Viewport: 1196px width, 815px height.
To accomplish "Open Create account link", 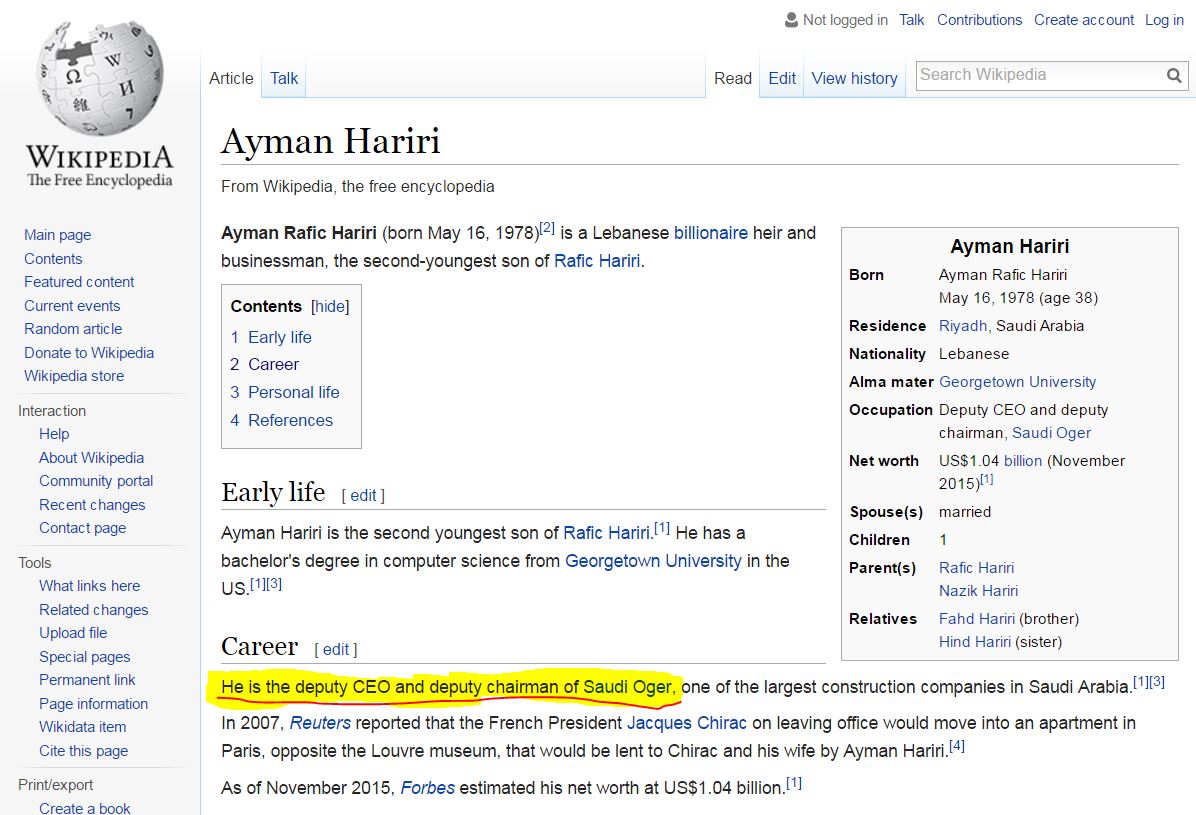I will tap(1084, 20).
